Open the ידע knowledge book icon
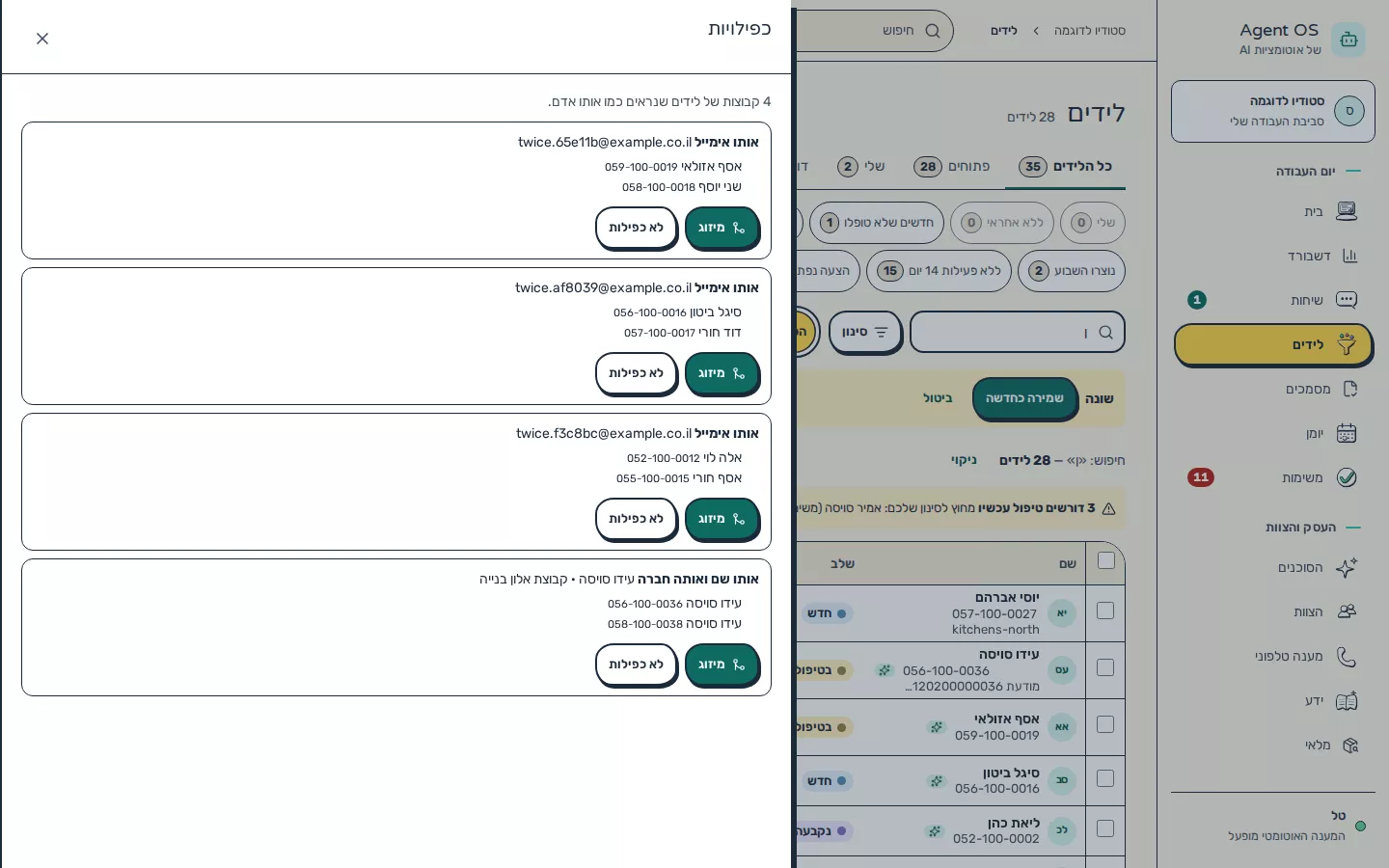 coord(1347,700)
